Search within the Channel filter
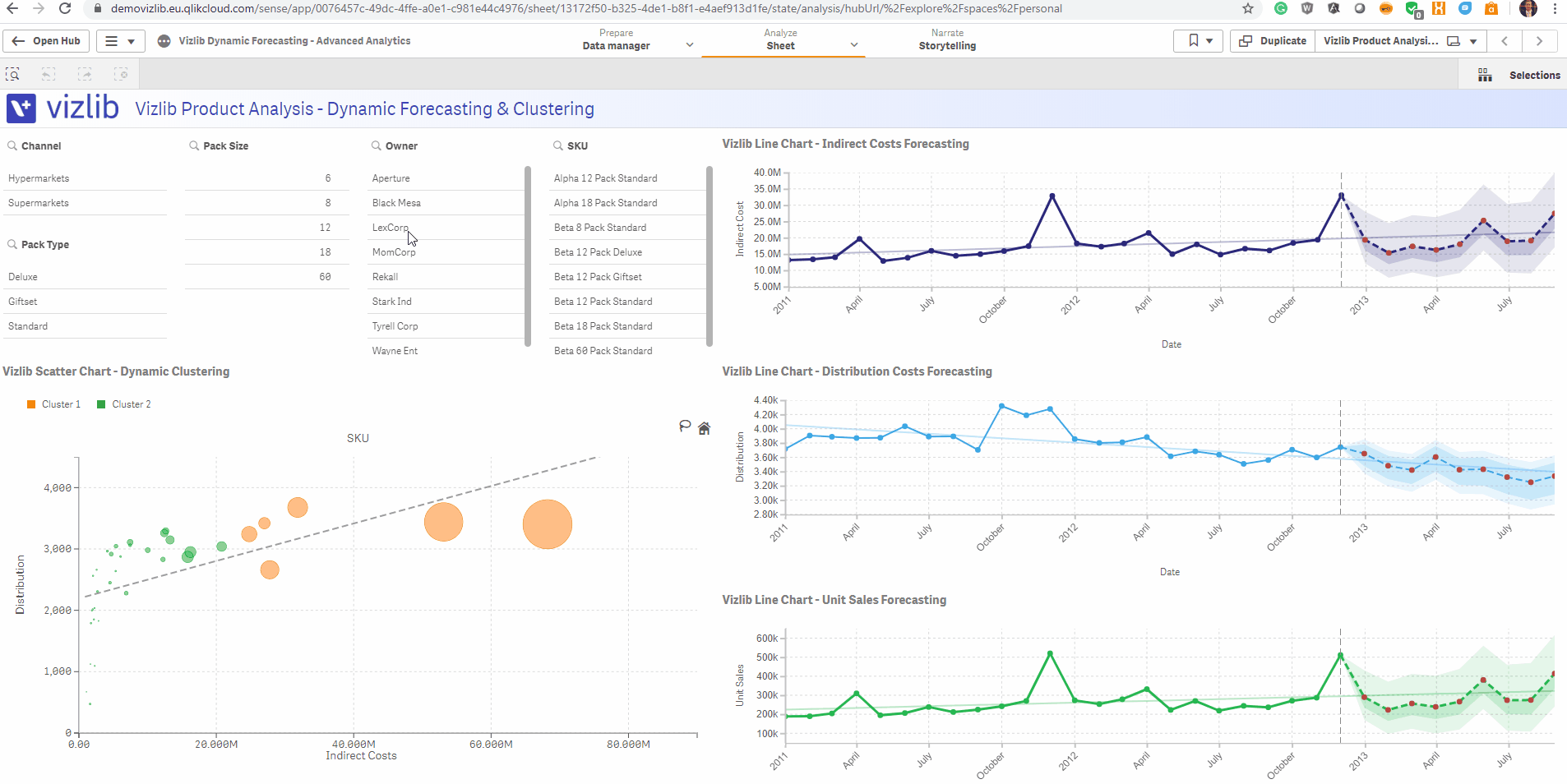 tap(12, 145)
